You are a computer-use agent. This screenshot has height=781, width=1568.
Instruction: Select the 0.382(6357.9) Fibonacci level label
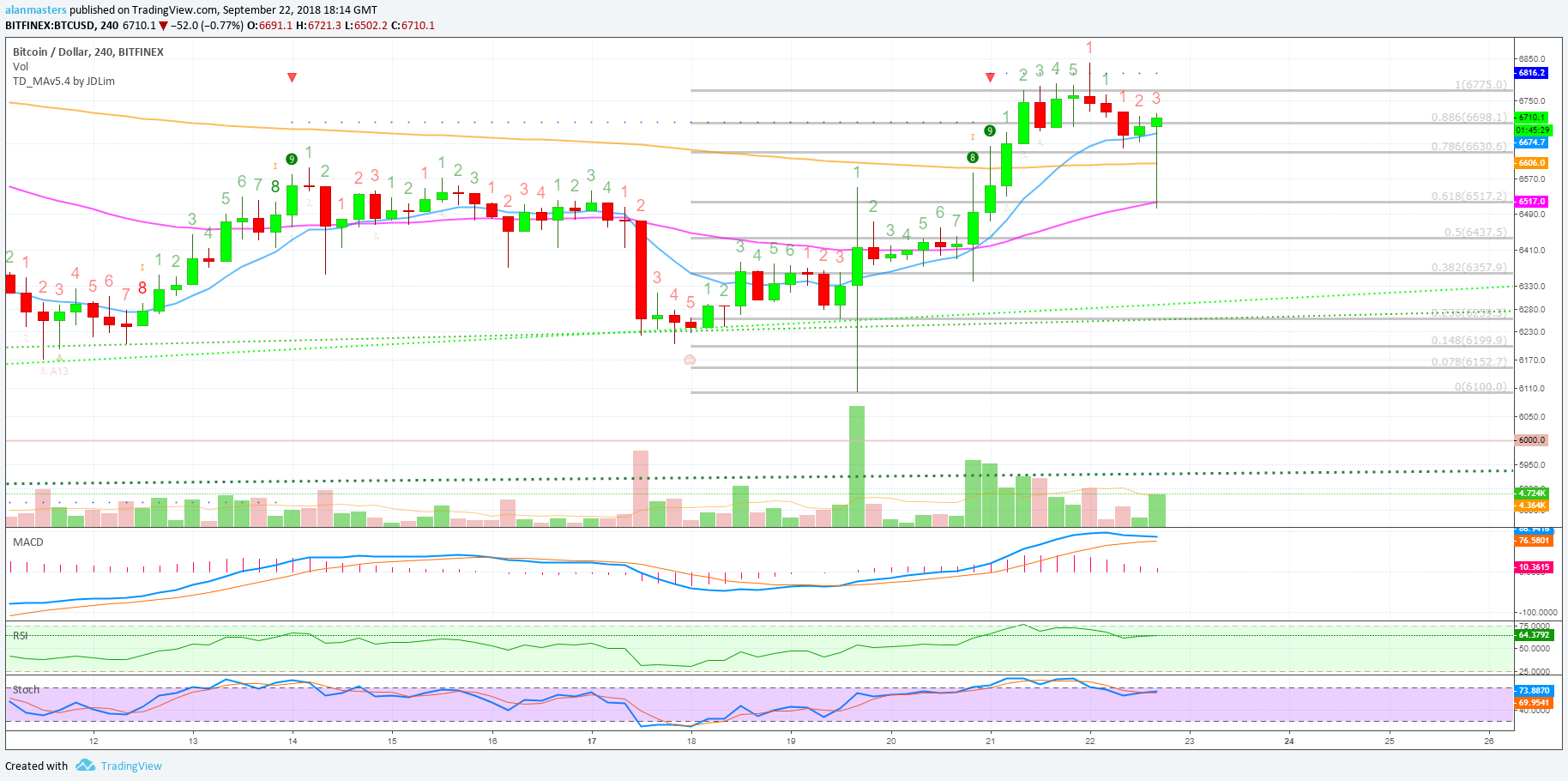(x=1468, y=268)
